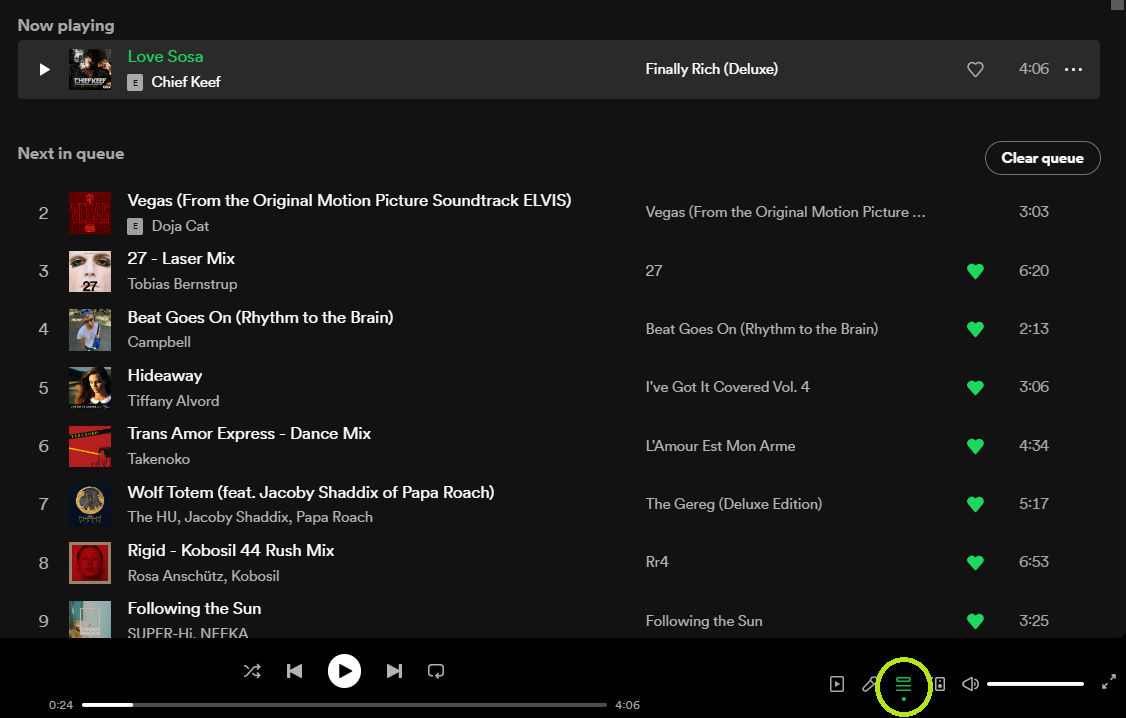Unlike Rigid - Kobosil 44 Rush Mix

pyautogui.click(x=975, y=563)
